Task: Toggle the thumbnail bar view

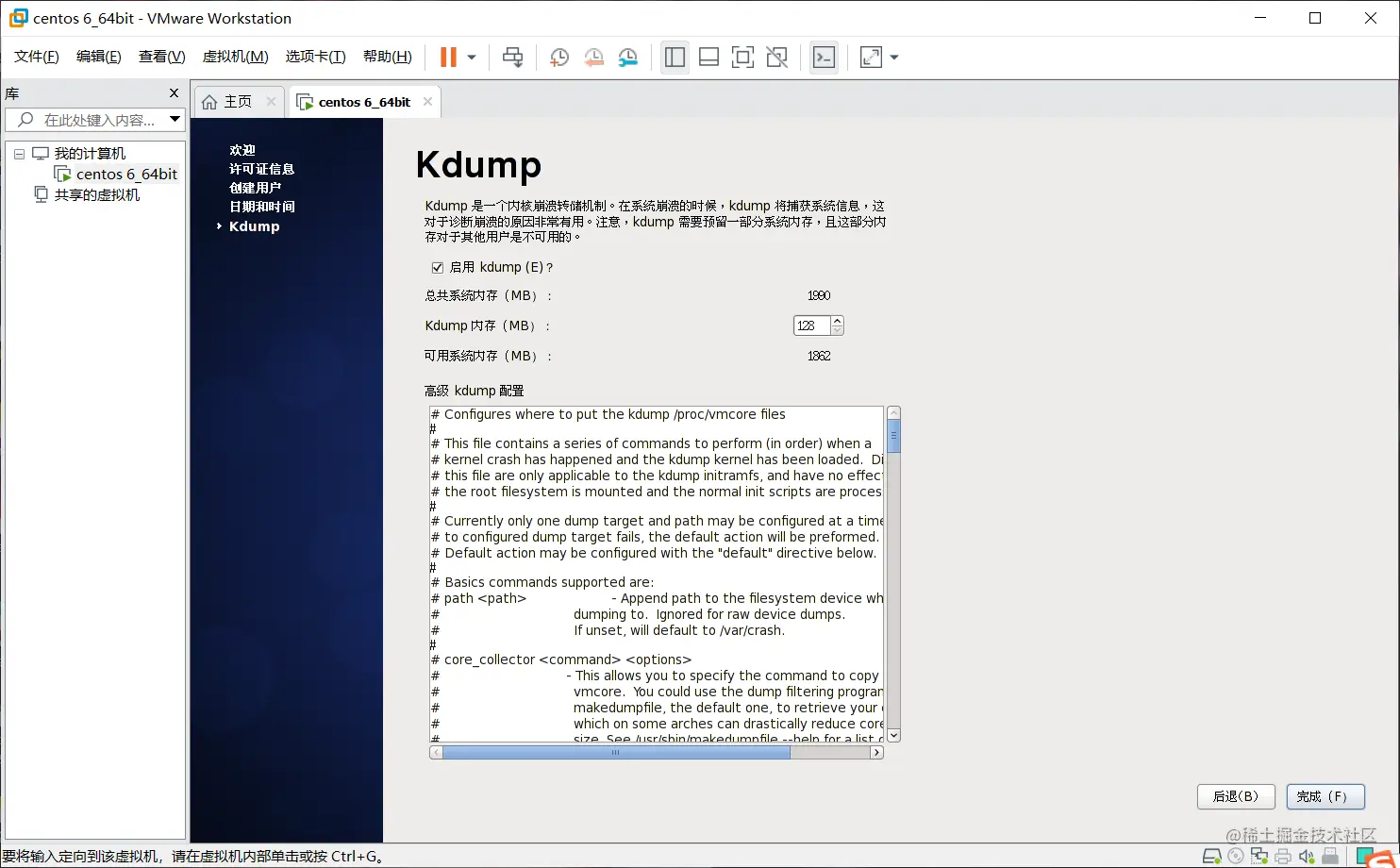Action: coord(708,58)
